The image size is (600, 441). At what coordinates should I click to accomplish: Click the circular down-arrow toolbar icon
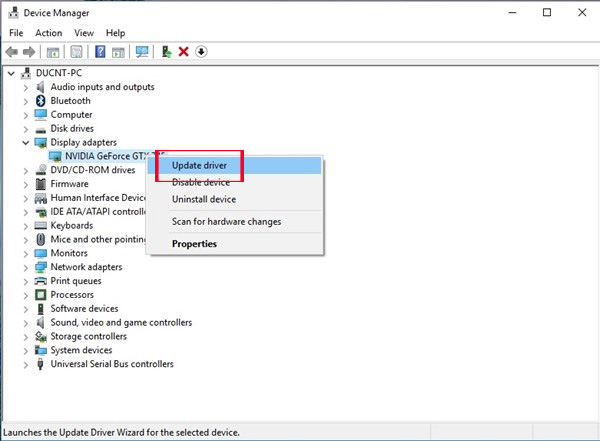tap(201, 52)
